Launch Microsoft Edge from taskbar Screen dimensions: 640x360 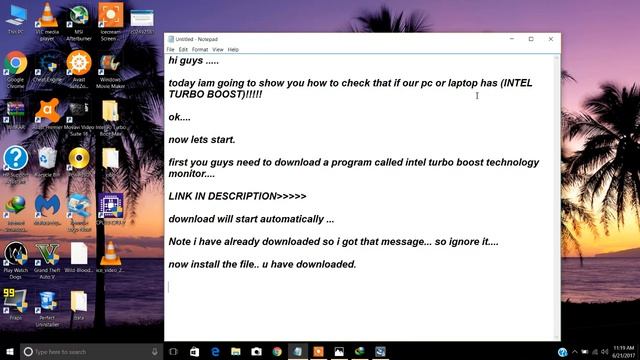[215, 351]
